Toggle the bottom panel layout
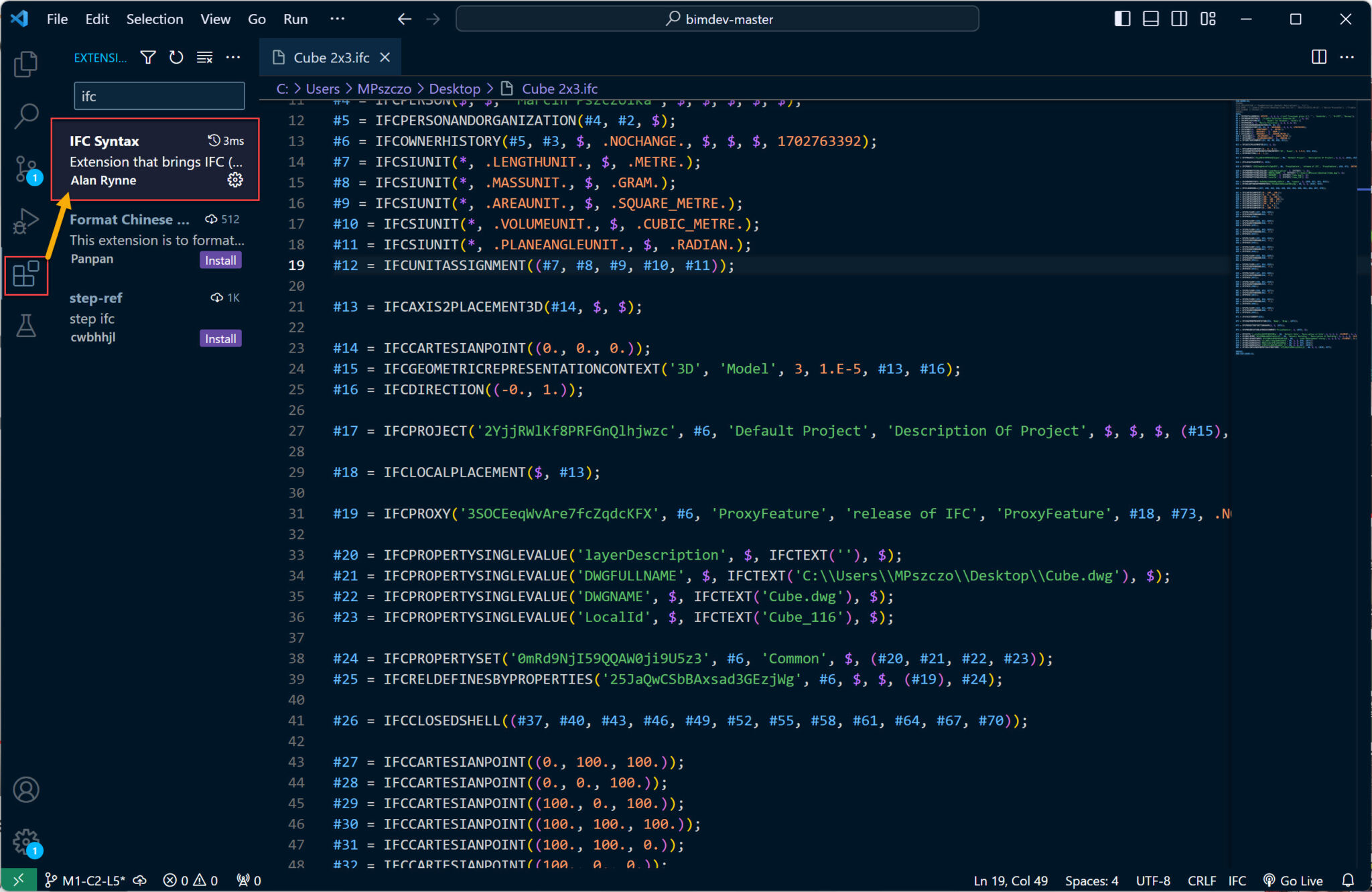 click(x=1150, y=19)
